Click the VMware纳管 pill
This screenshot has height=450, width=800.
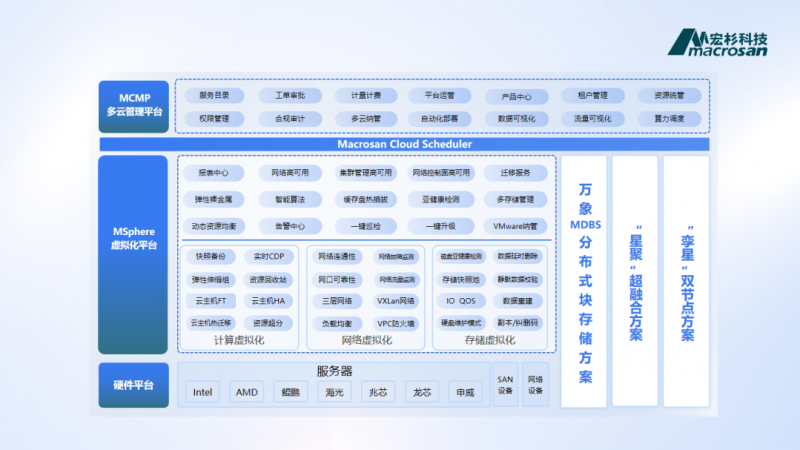(515, 226)
